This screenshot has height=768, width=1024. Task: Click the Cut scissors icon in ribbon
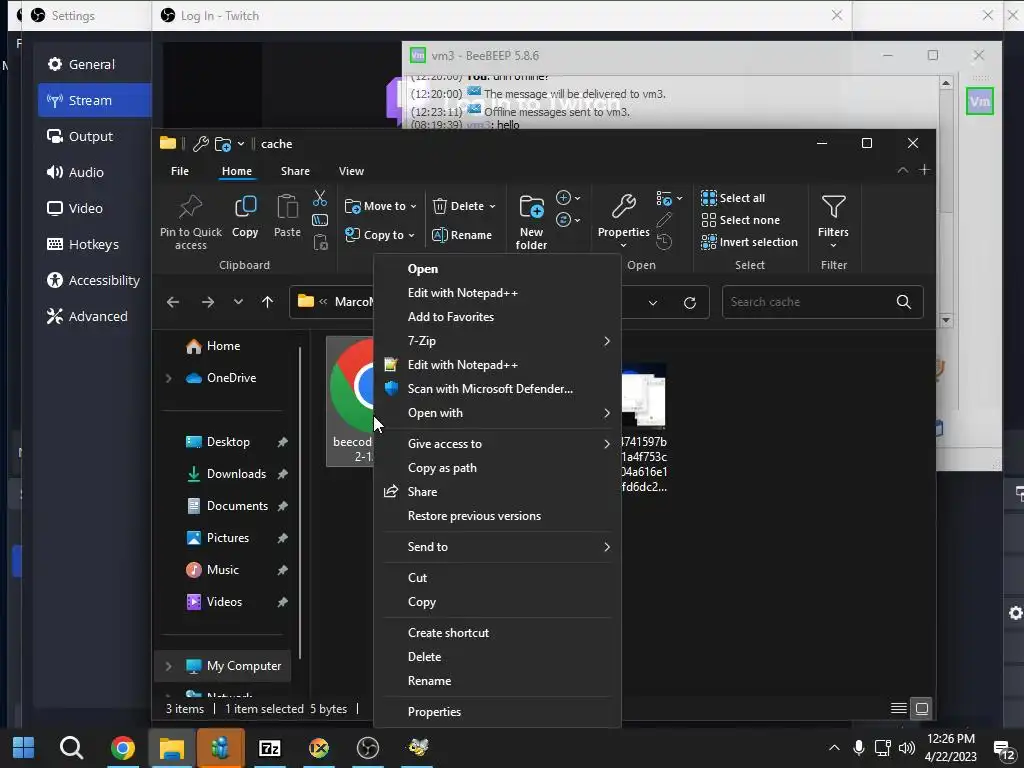pos(319,198)
